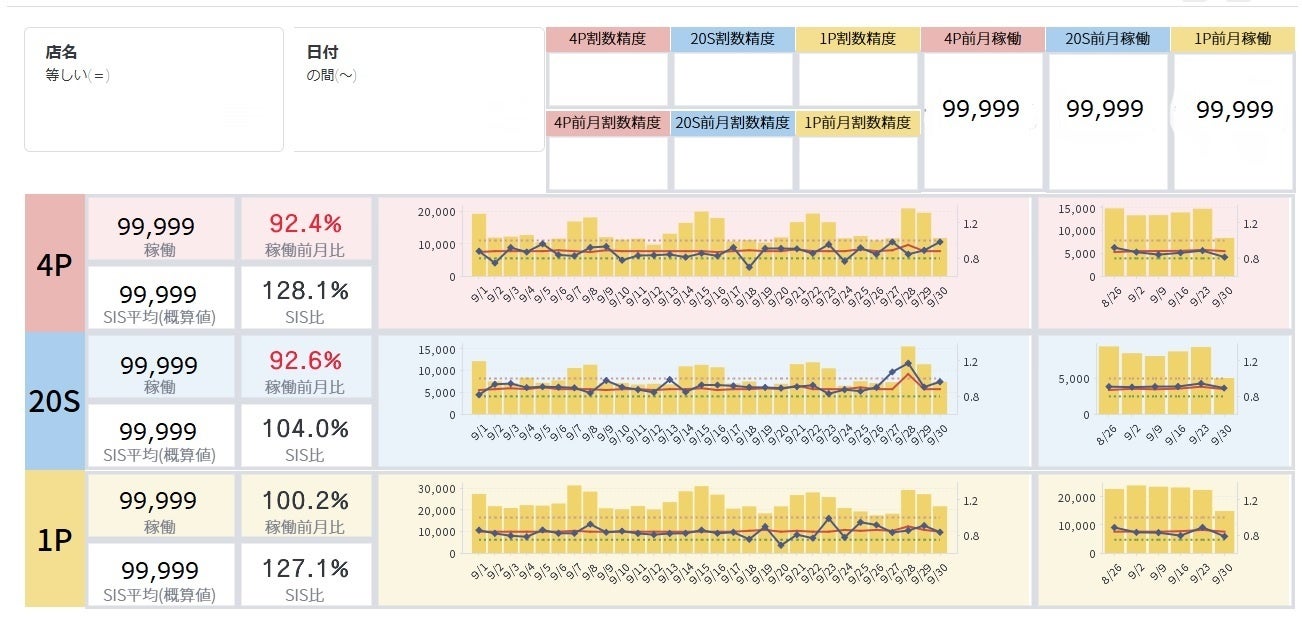This screenshot has width=1302, height=620.
Task: Select the 4P前月稼働 value card
Action: pos(982,109)
